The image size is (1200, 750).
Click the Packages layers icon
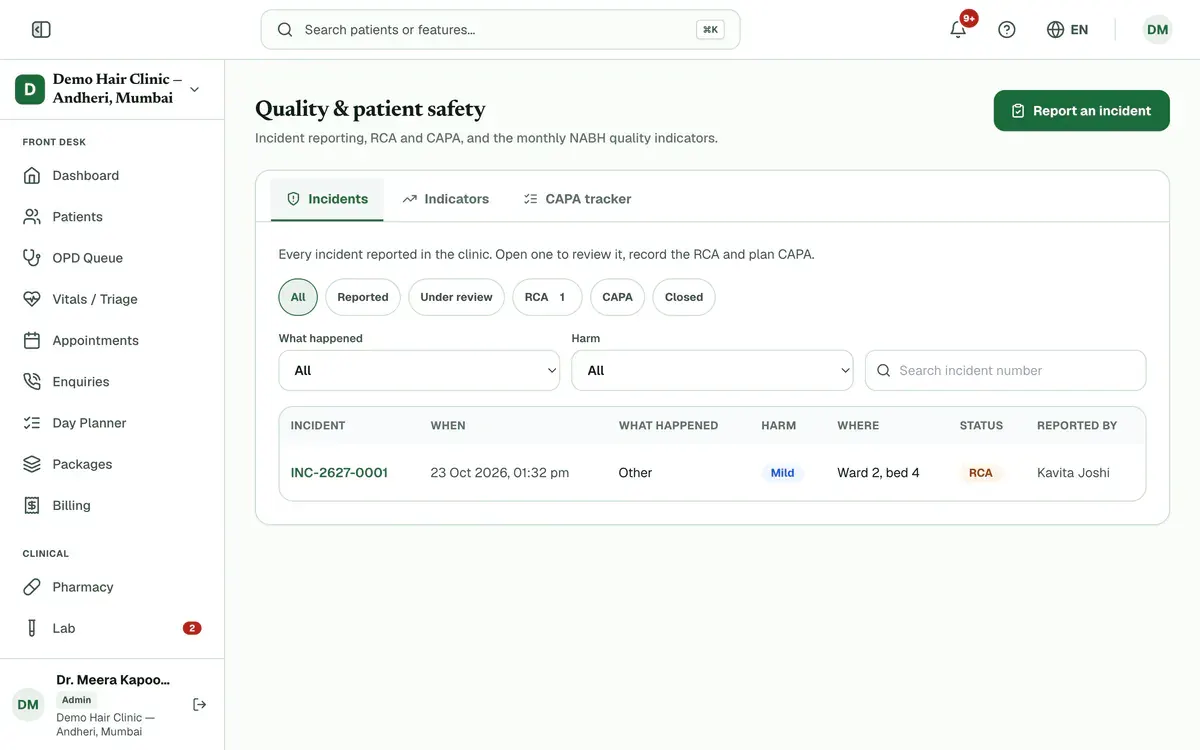(x=32, y=464)
